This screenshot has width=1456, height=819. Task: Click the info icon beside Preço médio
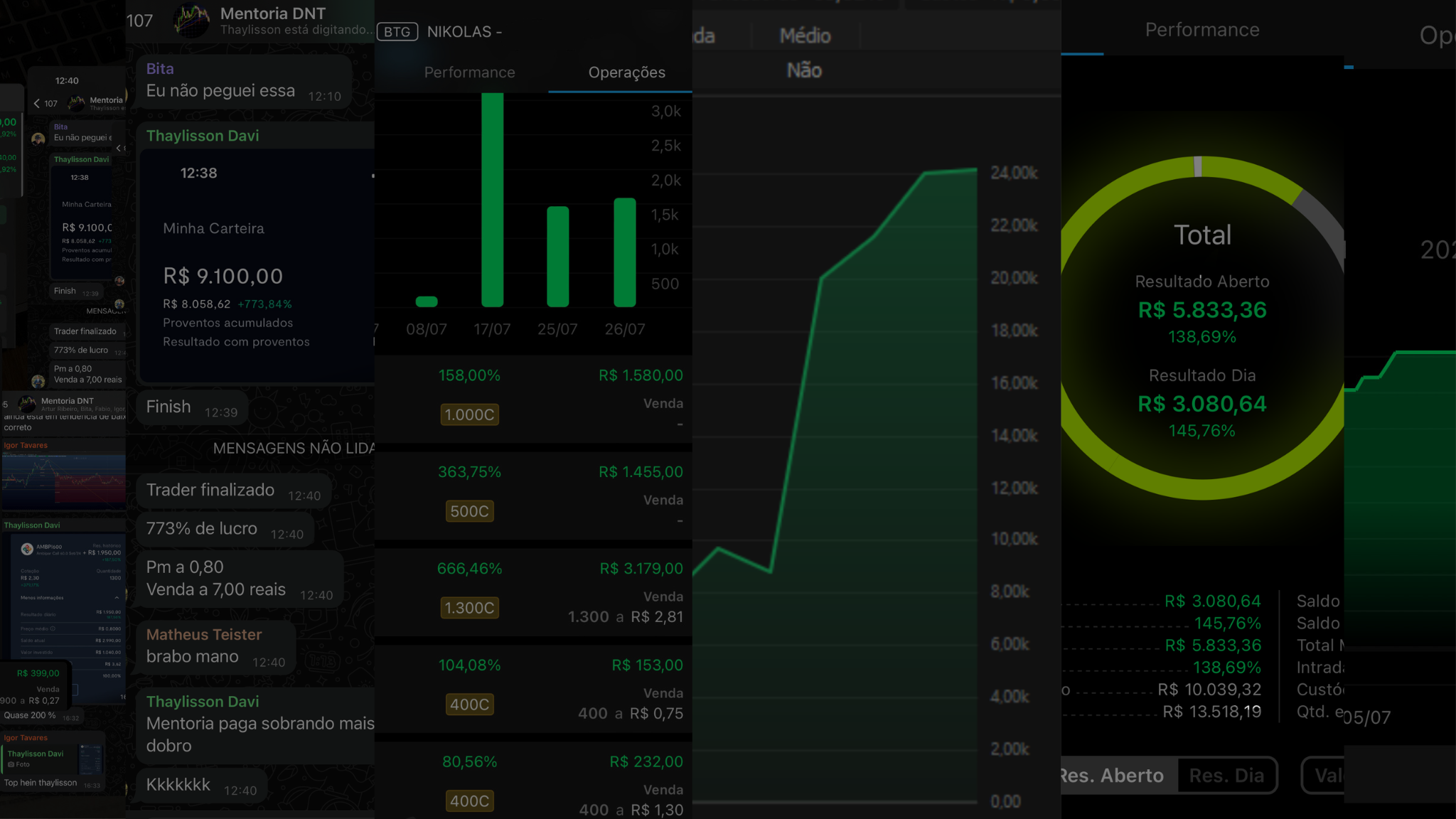[x=53, y=628]
